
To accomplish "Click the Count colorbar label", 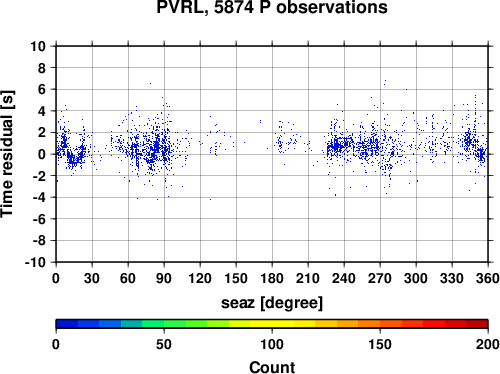I will [x=272, y=367].
